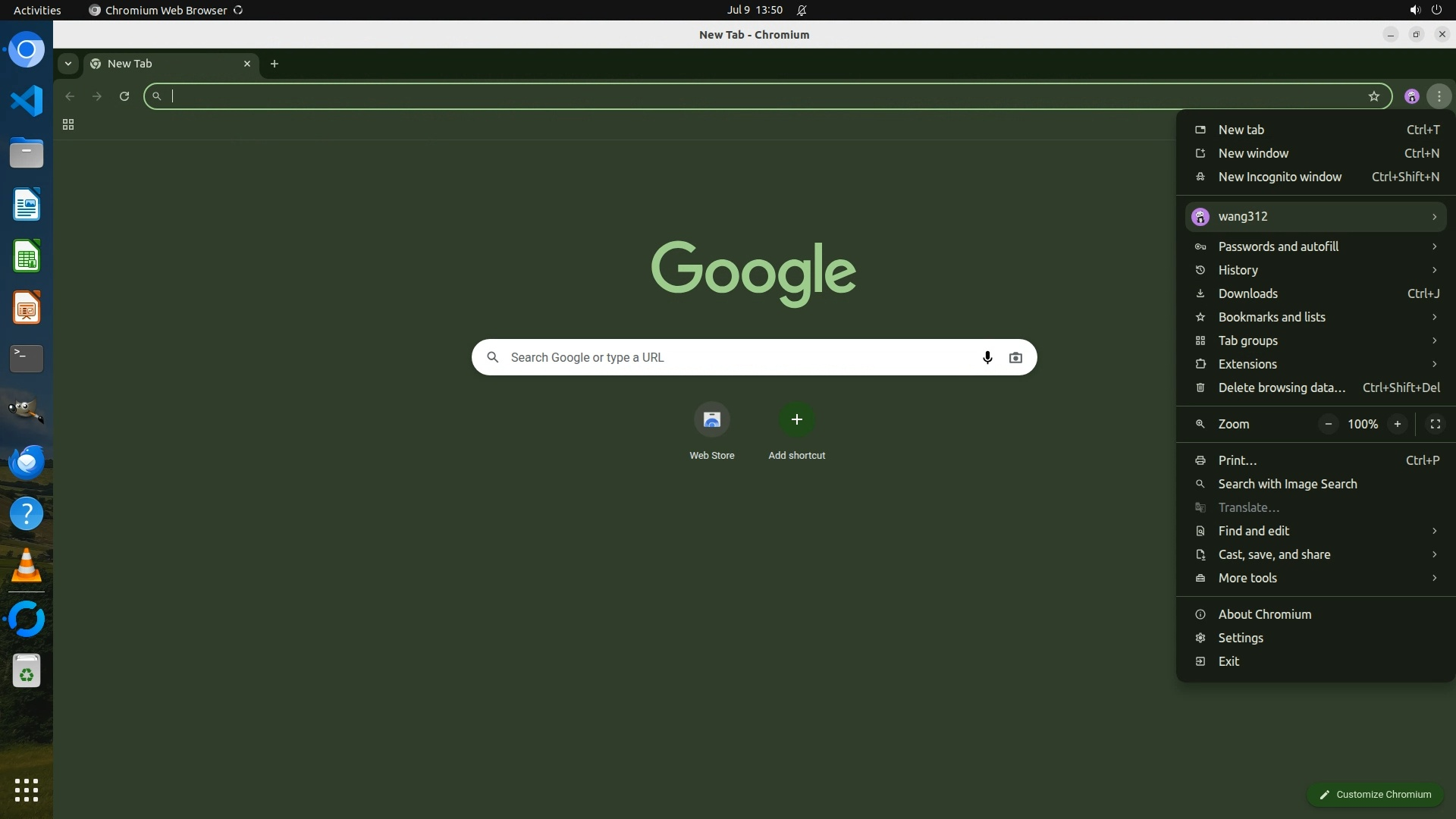Launch Visual Studio Code from the dock
Screen dimensions: 1456x819
pos(27,101)
